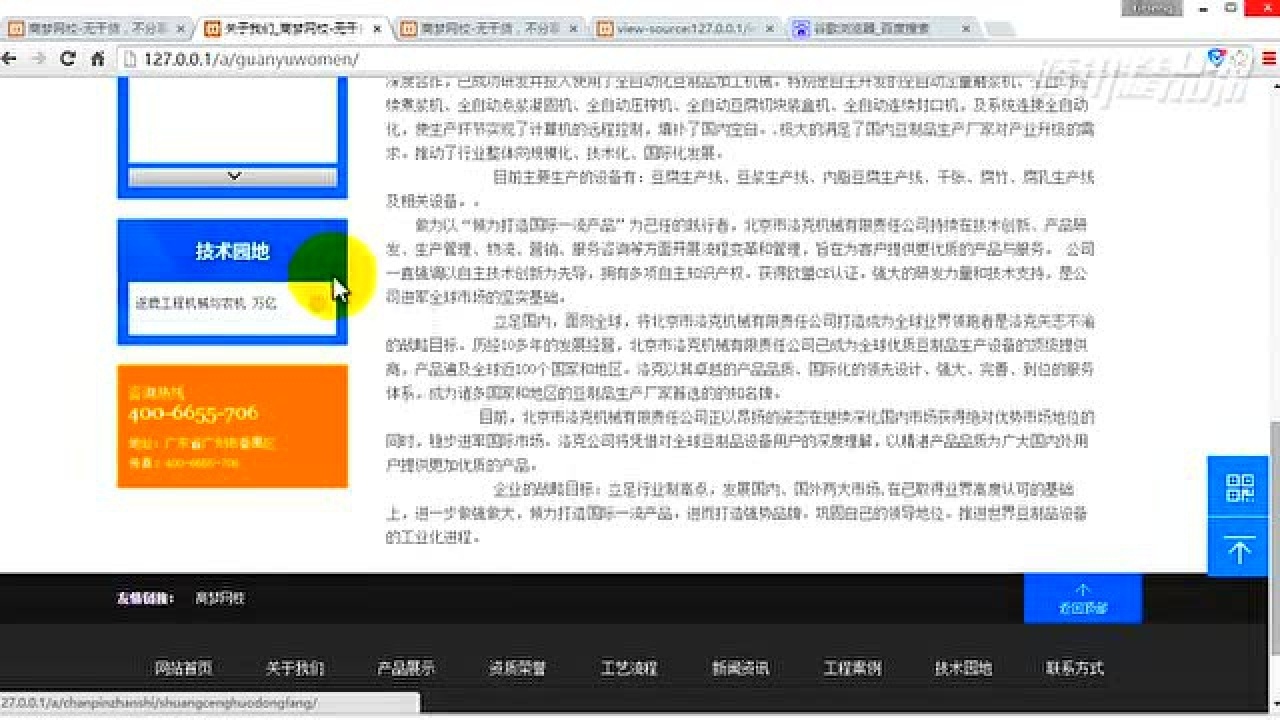
Task: Go to 网站首页 in footer nav
Action: (x=183, y=668)
